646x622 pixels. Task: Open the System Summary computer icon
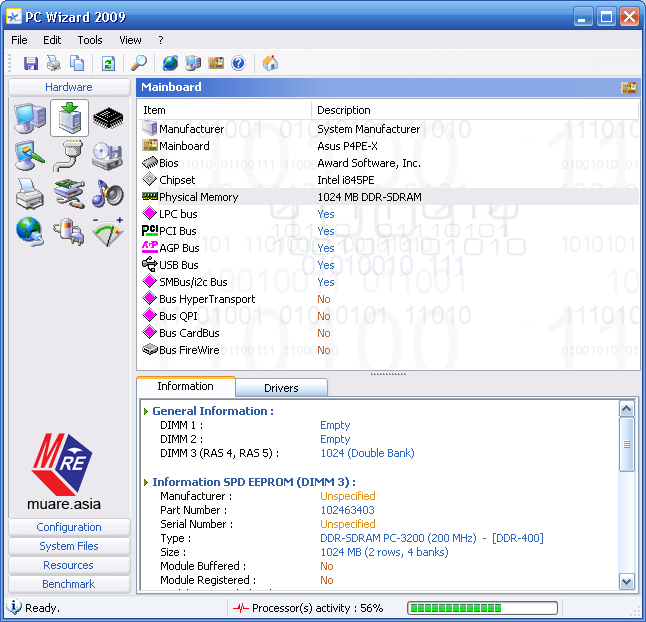[x=30, y=118]
